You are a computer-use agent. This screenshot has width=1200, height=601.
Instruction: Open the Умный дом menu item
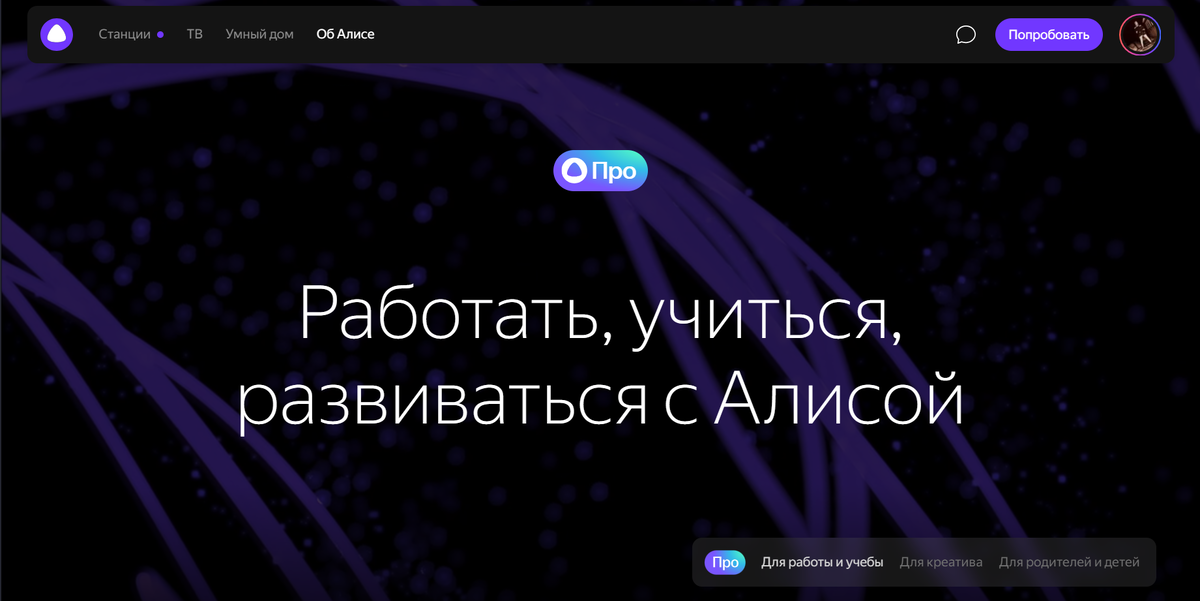coord(260,34)
